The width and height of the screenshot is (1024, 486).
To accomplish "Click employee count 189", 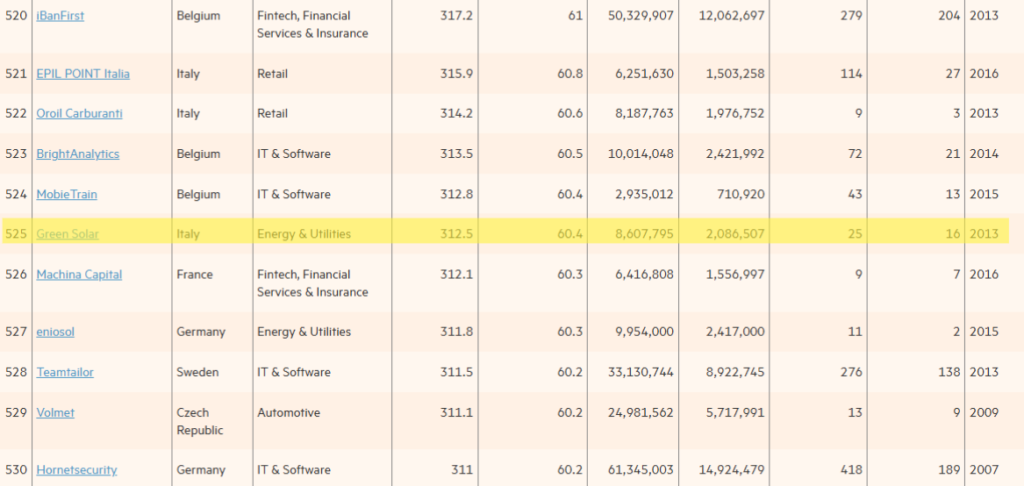I will [x=950, y=470].
